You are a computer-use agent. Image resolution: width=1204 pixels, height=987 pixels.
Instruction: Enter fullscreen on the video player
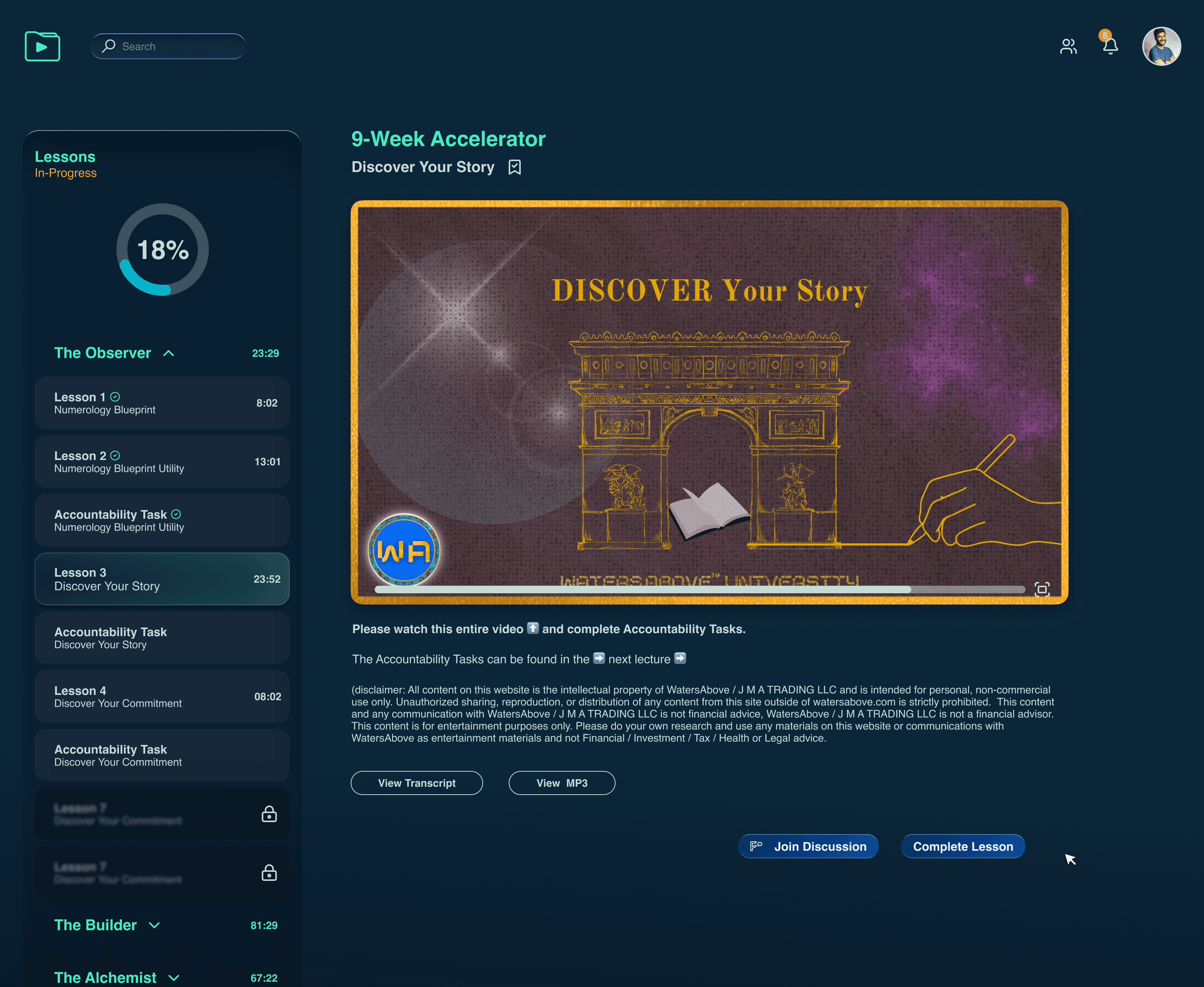coord(1041,589)
